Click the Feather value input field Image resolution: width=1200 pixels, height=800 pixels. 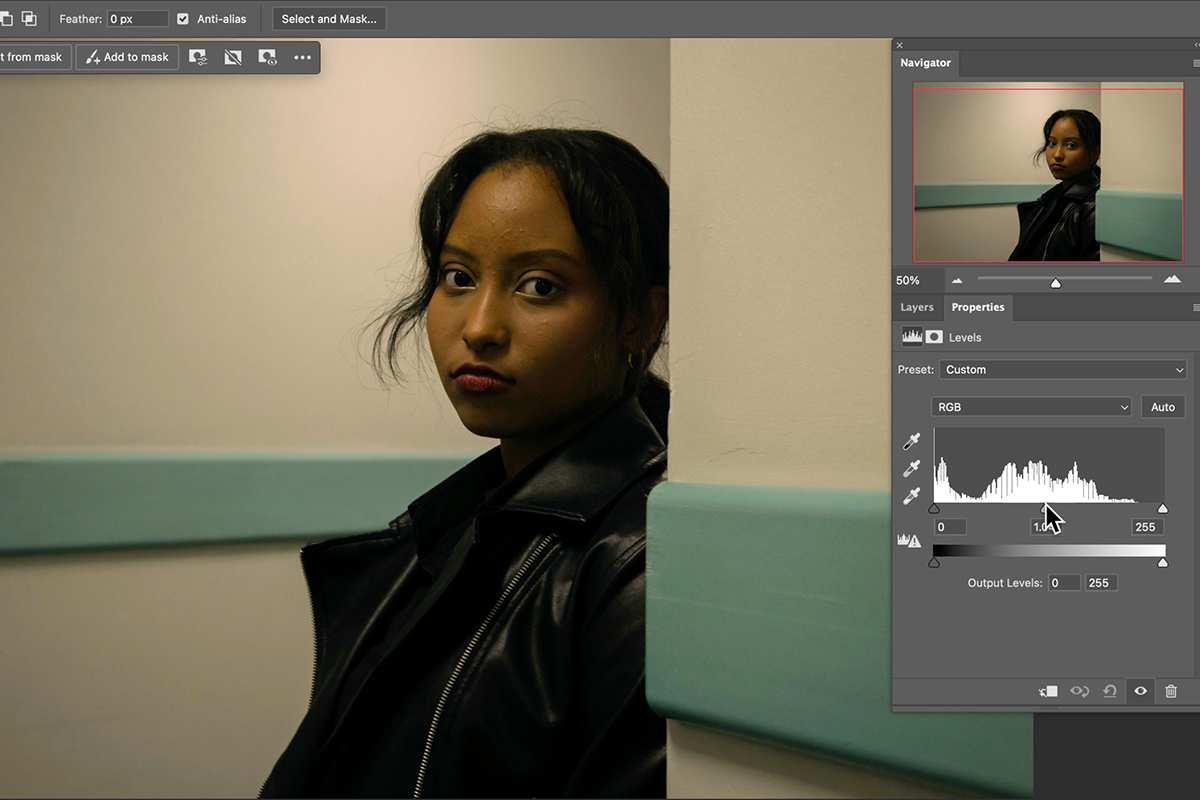[x=136, y=18]
